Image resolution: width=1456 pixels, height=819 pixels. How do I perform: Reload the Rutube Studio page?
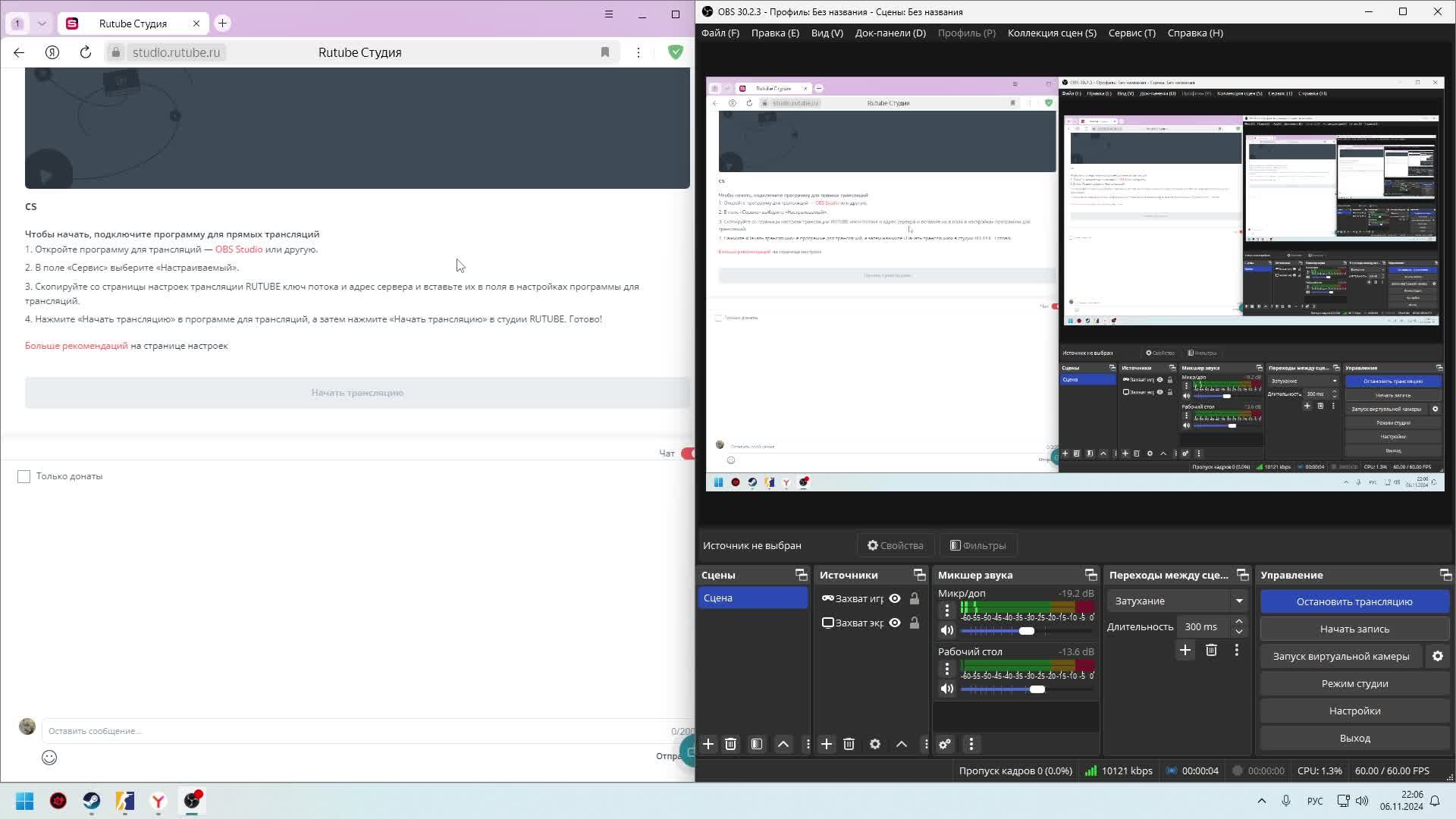[x=86, y=52]
